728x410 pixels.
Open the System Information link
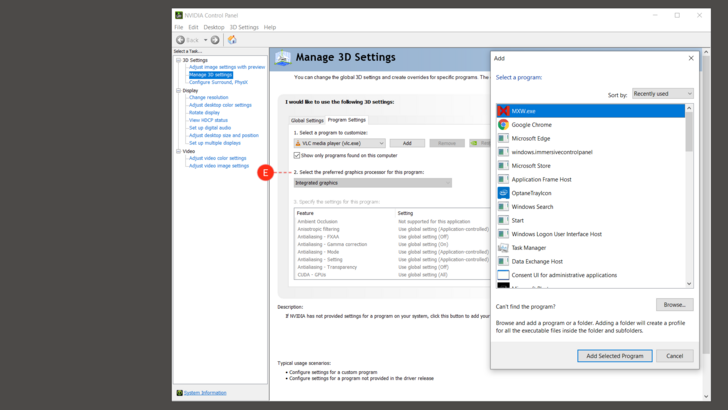[205, 393]
